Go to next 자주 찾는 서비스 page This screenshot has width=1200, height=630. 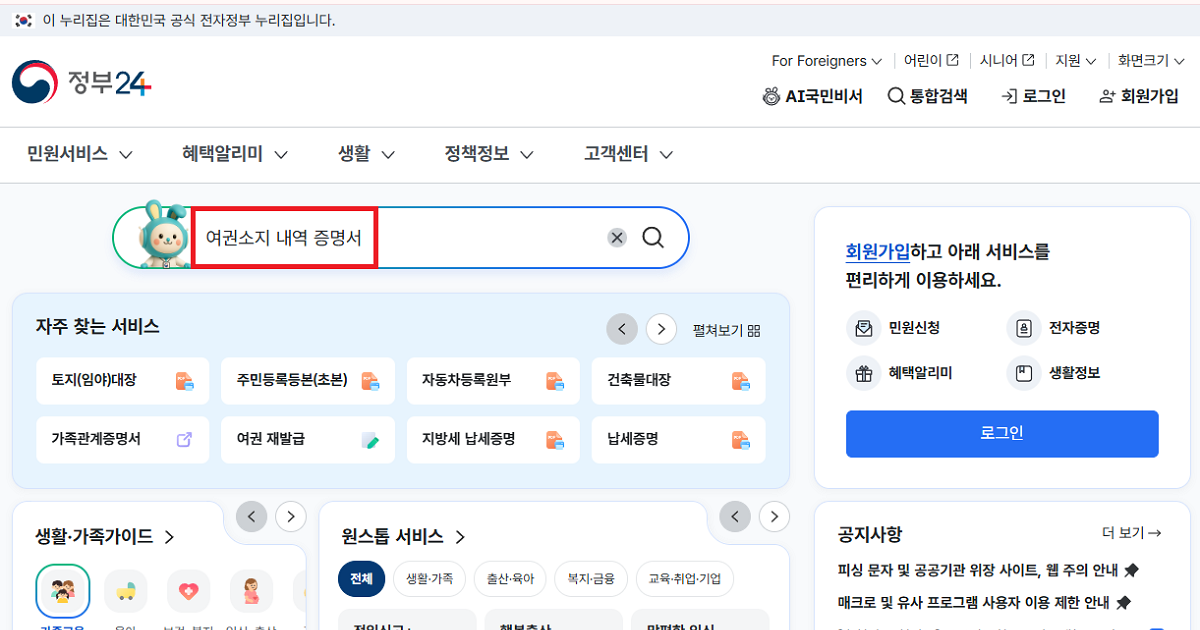[x=661, y=328]
